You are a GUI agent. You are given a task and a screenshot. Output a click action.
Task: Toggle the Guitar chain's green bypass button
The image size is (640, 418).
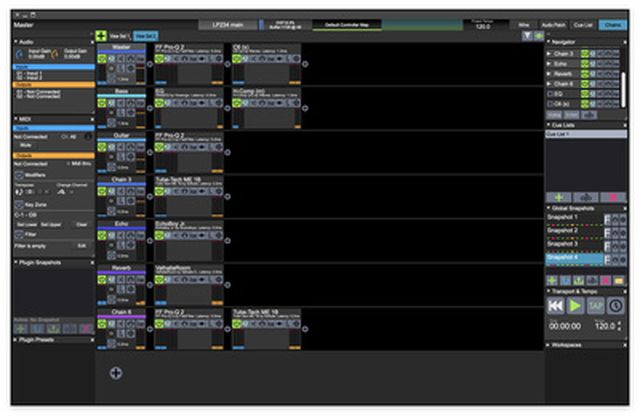click(102, 147)
